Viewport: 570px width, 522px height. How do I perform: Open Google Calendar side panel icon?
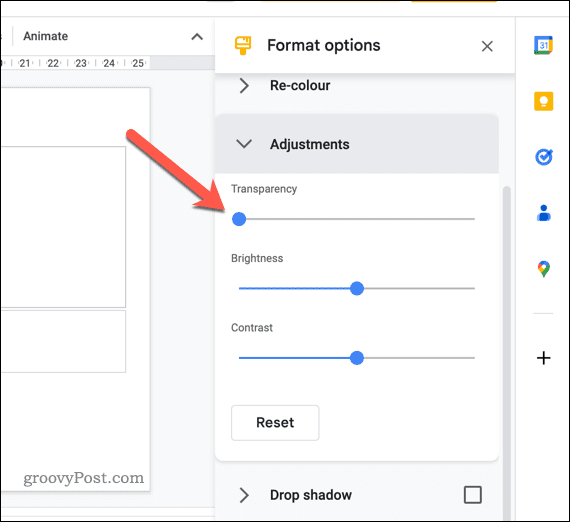(x=543, y=45)
